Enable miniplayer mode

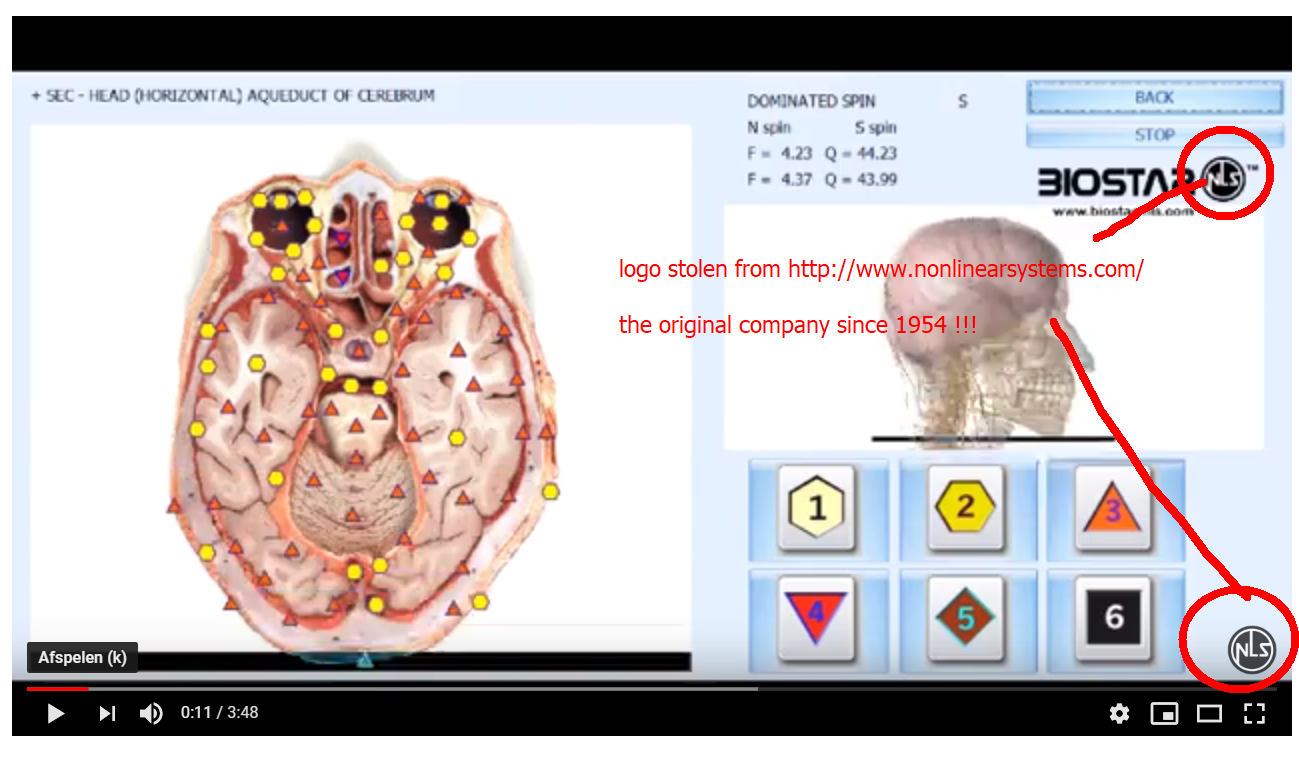1164,713
